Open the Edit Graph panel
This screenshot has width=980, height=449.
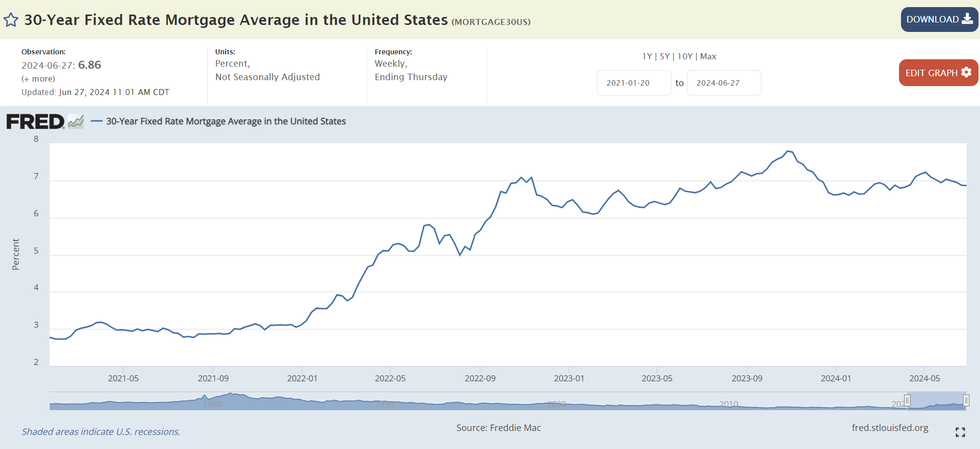938,73
